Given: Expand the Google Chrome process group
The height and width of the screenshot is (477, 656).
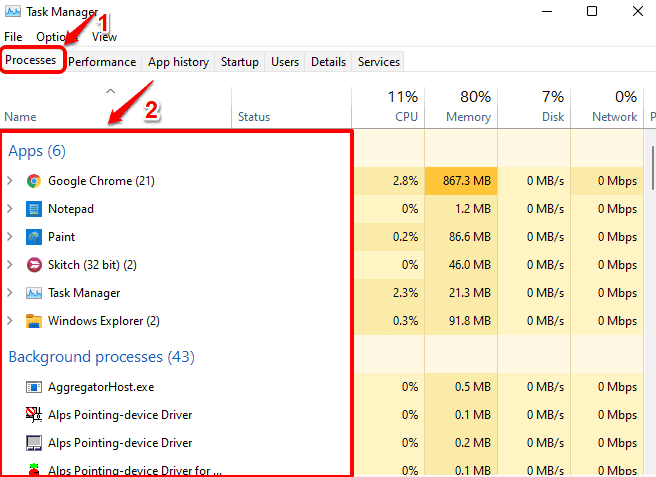Looking at the screenshot, I should tap(10, 181).
